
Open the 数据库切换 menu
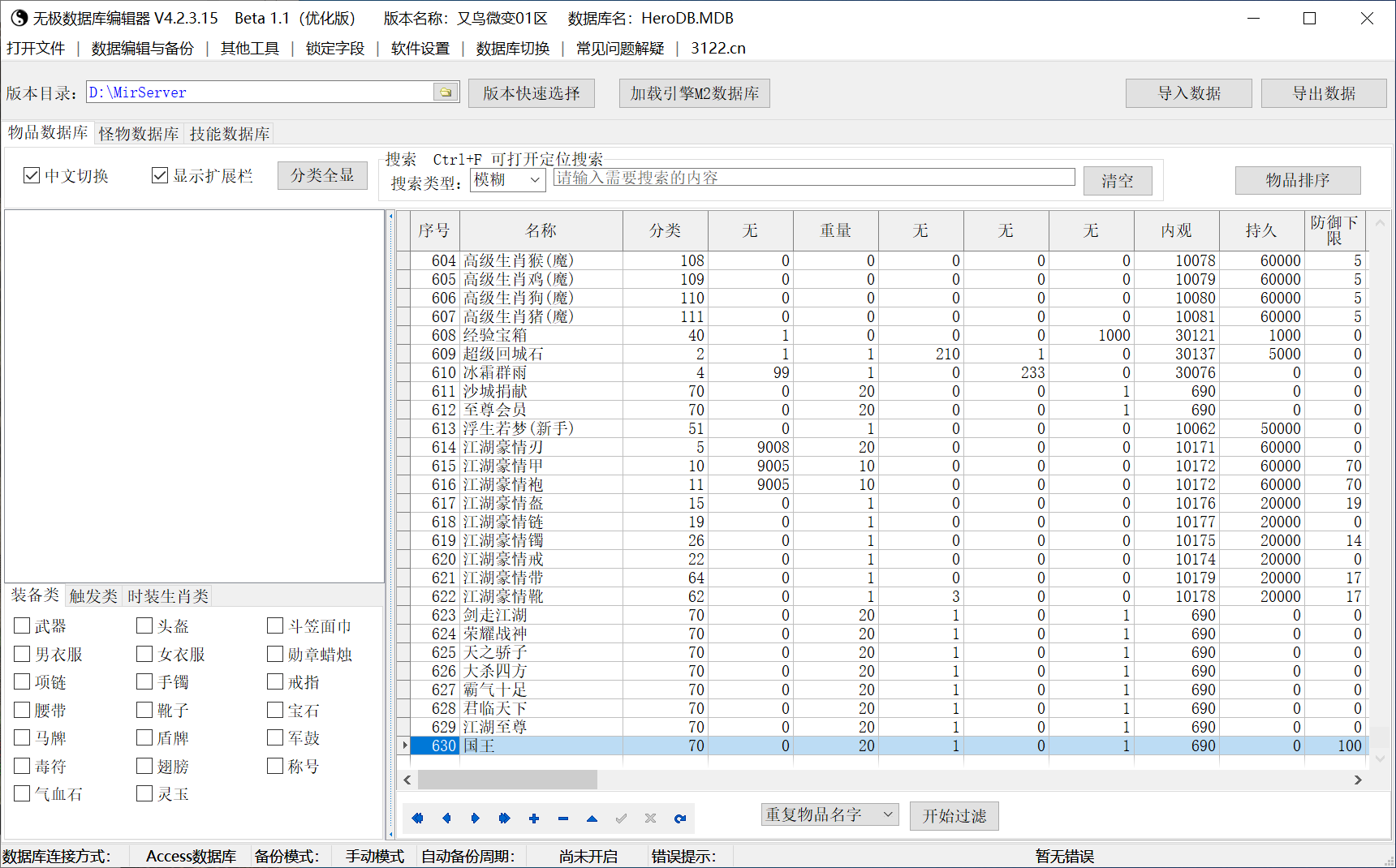(x=513, y=49)
